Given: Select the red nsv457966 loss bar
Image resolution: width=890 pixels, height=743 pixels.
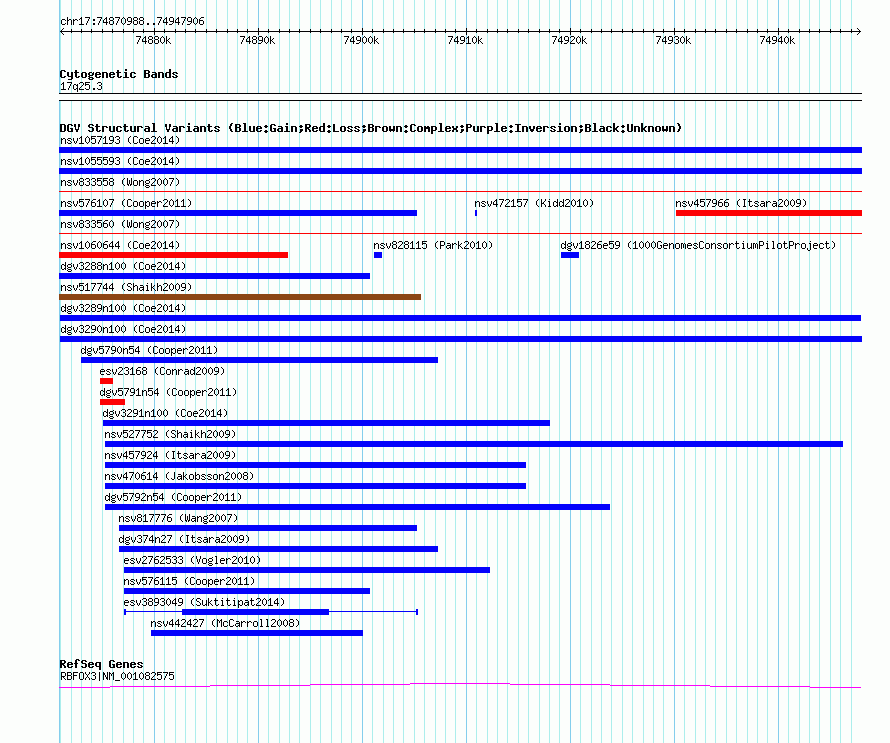Looking at the screenshot, I should coord(769,213).
